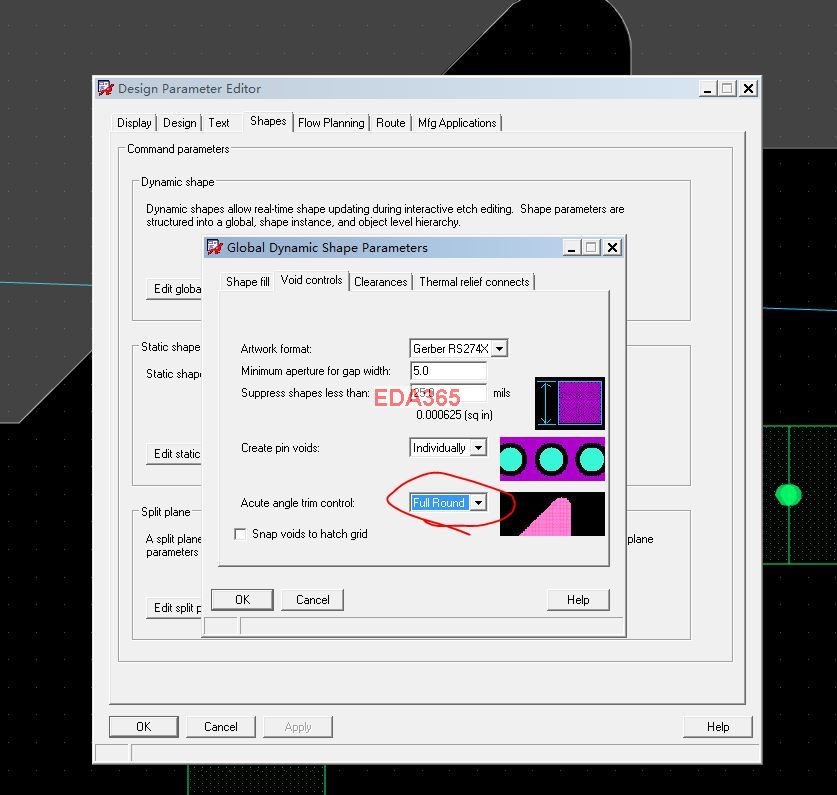Screen dimensions: 837x795
Task: Click Cancel in Global Dynamic Shape Parameters
Action: point(312,600)
